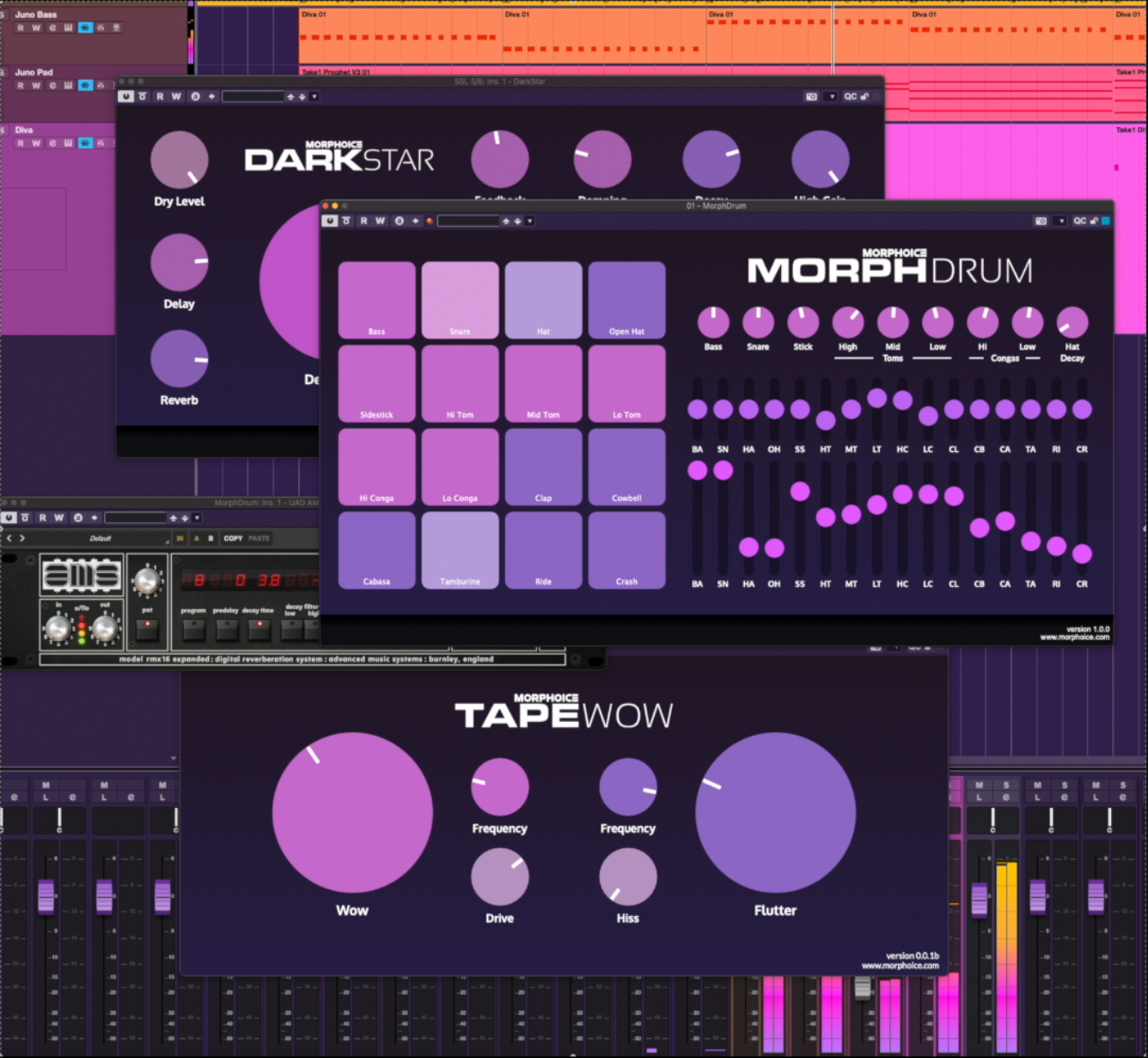This screenshot has width=1148, height=1058.
Task: Toggle power icon in UAD AMS plugin header
Action: click(9, 517)
